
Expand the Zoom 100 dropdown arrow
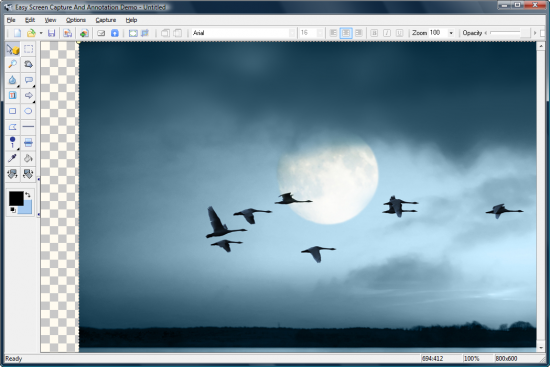451,33
